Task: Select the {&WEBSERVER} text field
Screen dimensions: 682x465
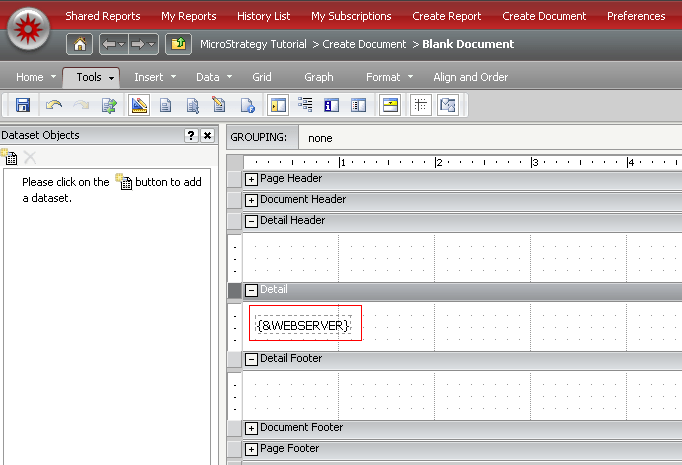Action: point(304,325)
